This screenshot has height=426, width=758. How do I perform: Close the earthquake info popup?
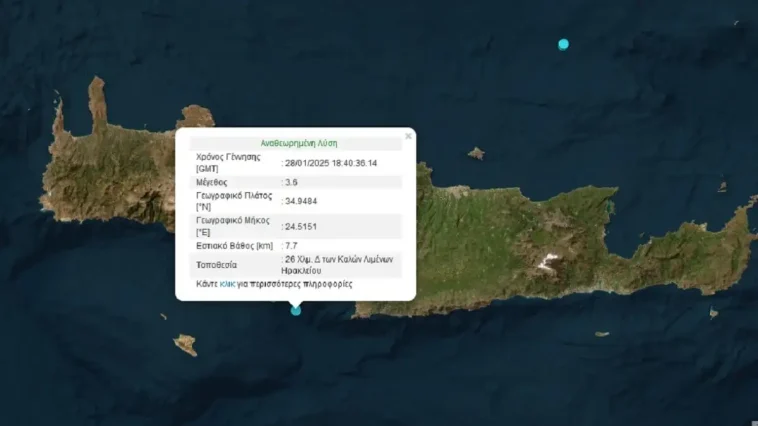408,136
